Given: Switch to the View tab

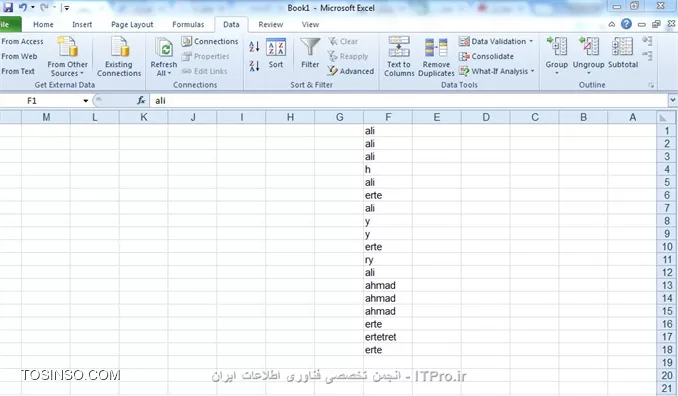Looking at the screenshot, I should click(x=310, y=25).
